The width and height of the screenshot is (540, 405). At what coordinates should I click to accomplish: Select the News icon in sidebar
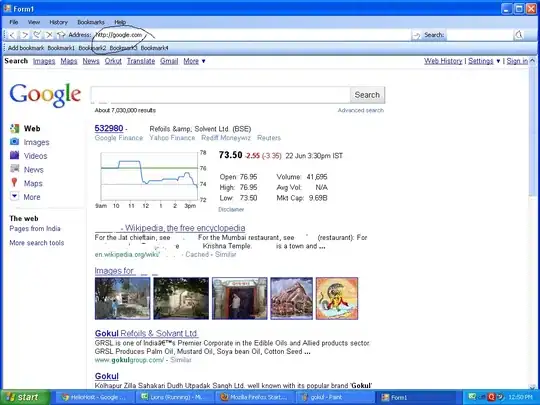pos(14,169)
